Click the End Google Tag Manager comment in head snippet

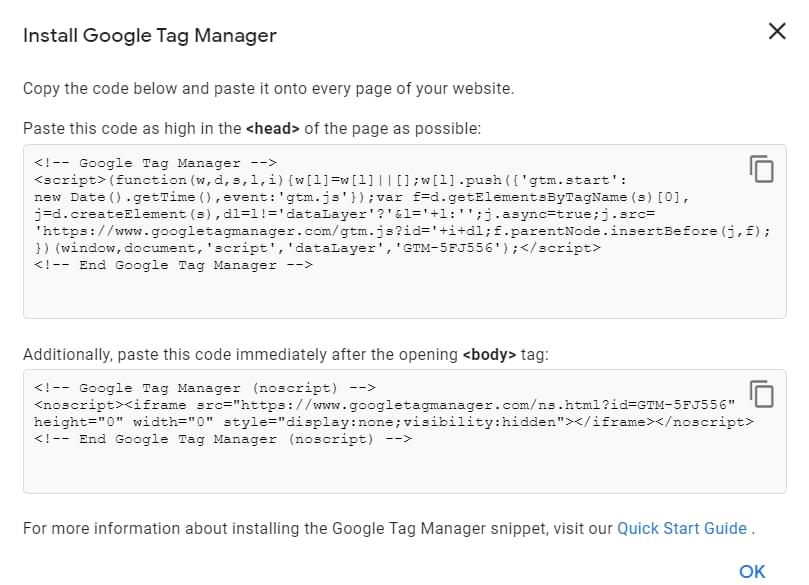coord(173,265)
